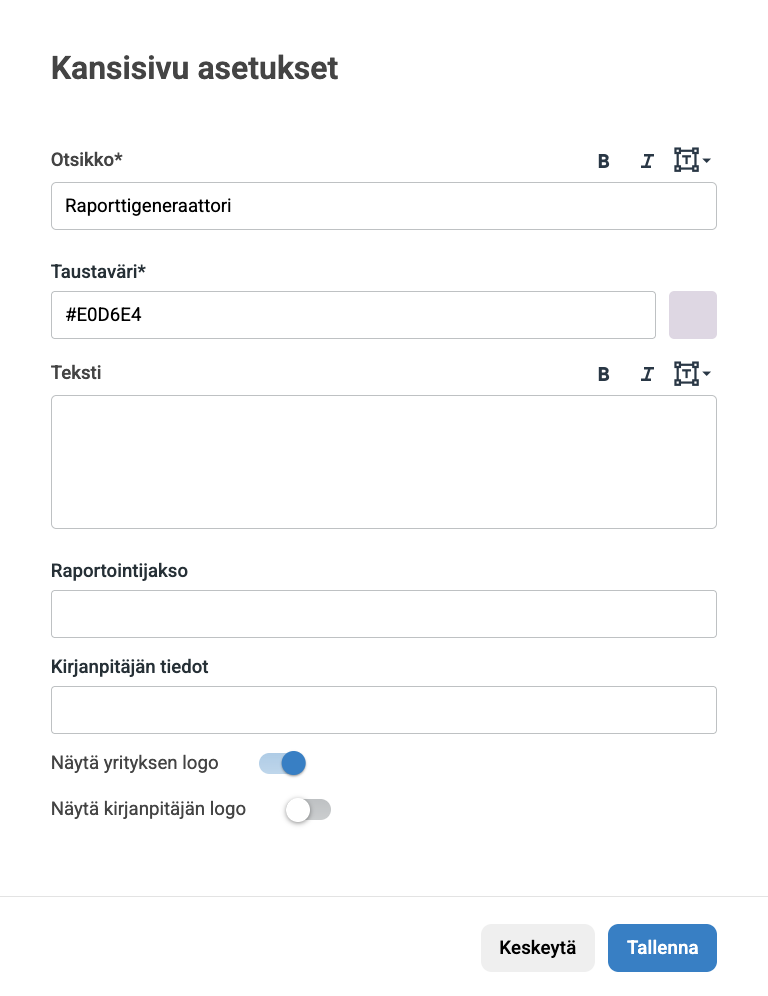Screen dimensions: 768x996
Task: Open the Taustaväri color swatch
Action: tap(692, 315)
